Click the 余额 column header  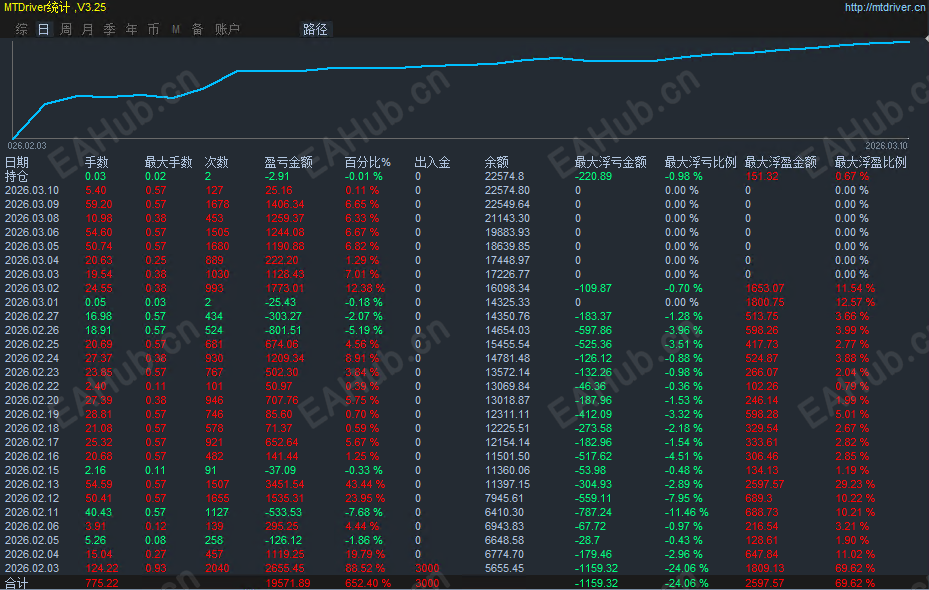[496, 162]
